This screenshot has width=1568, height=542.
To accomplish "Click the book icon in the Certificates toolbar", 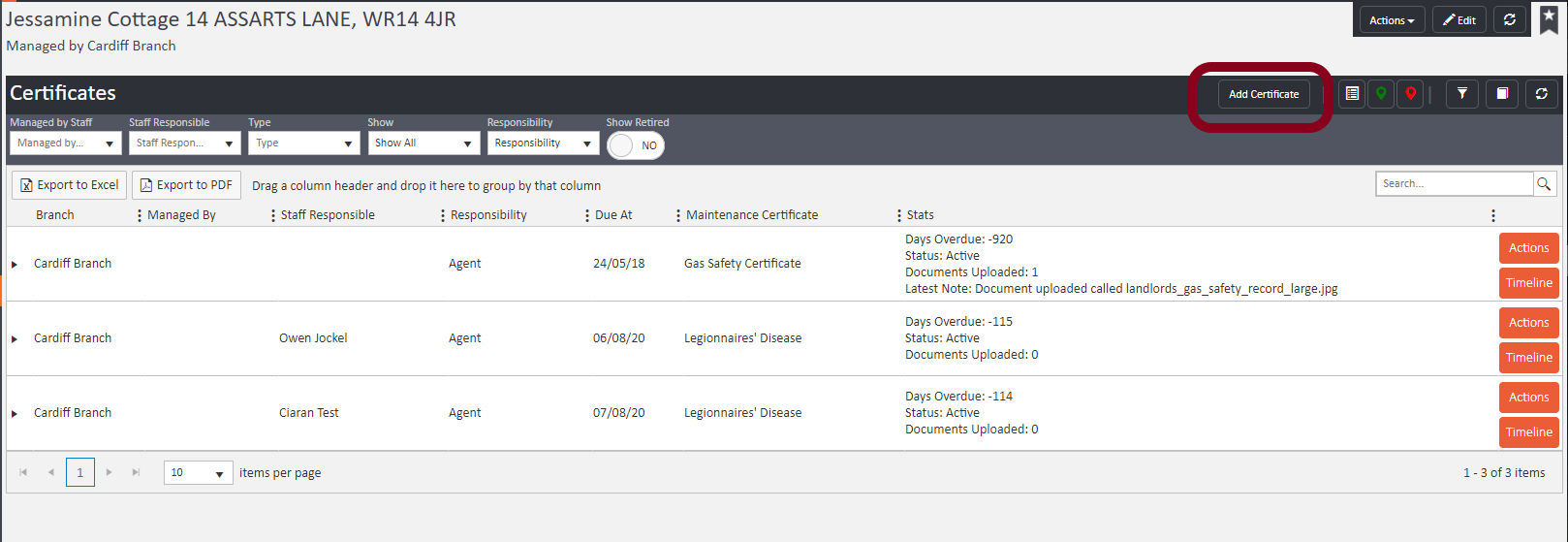I will 1502,94.
